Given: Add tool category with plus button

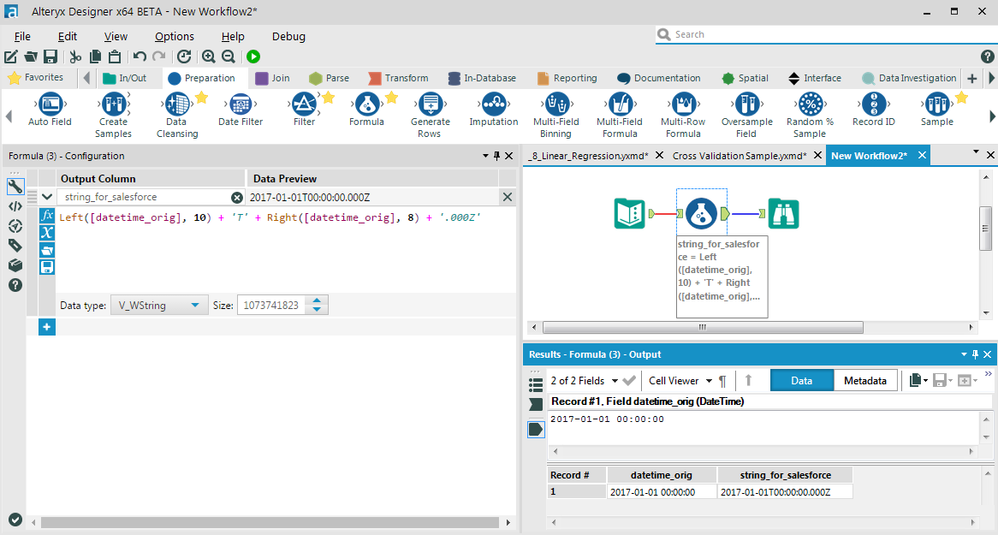Looking at the screenshot, I should point(972,78).
